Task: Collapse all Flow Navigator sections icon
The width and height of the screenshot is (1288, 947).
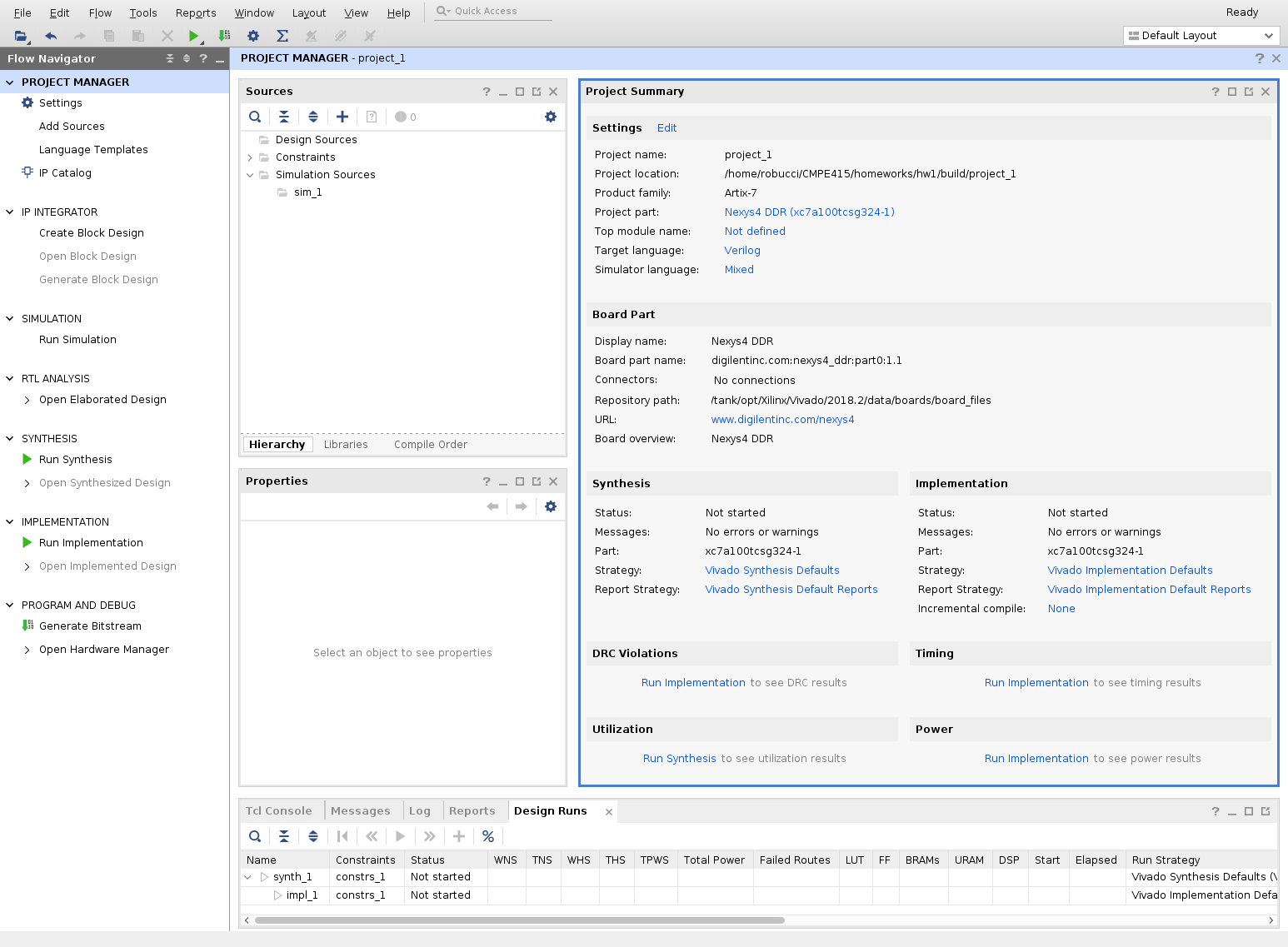Action: click(x=170, y=58)
